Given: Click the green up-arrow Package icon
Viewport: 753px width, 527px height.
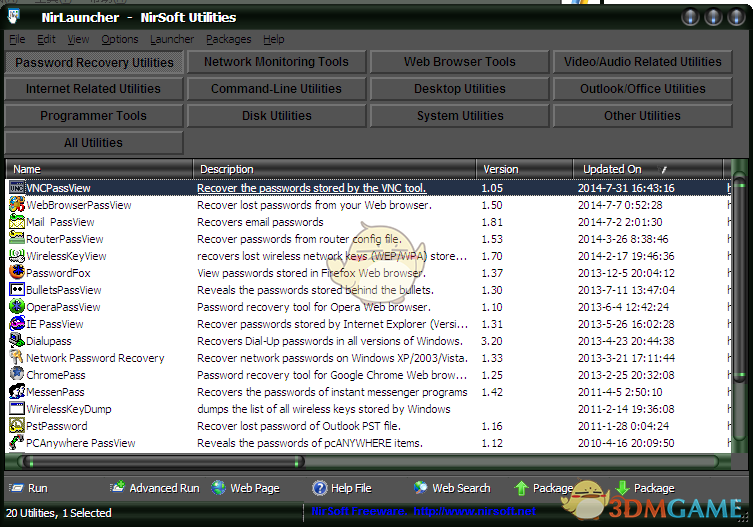Looking at the screenshot, I should (x=522, y=488).
